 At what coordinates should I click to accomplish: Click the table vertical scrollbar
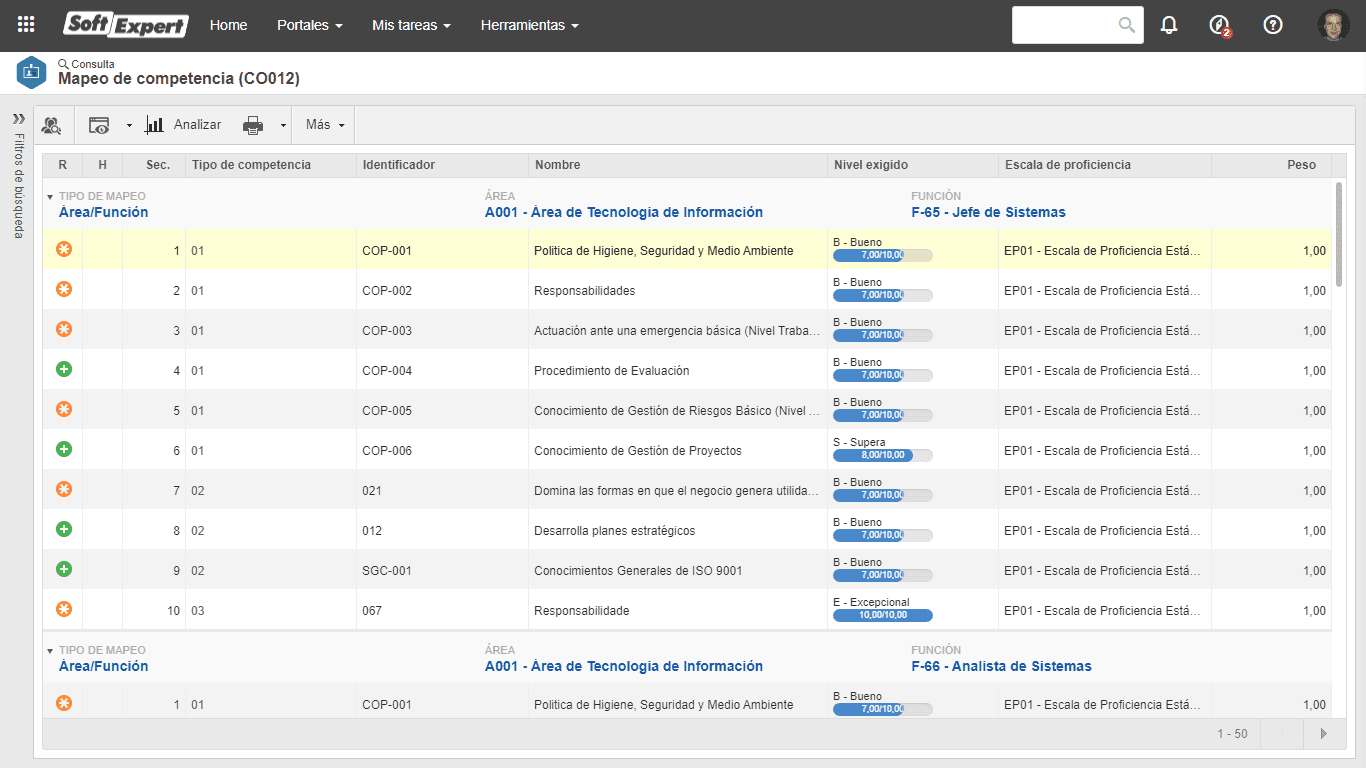click(1339, 234)
